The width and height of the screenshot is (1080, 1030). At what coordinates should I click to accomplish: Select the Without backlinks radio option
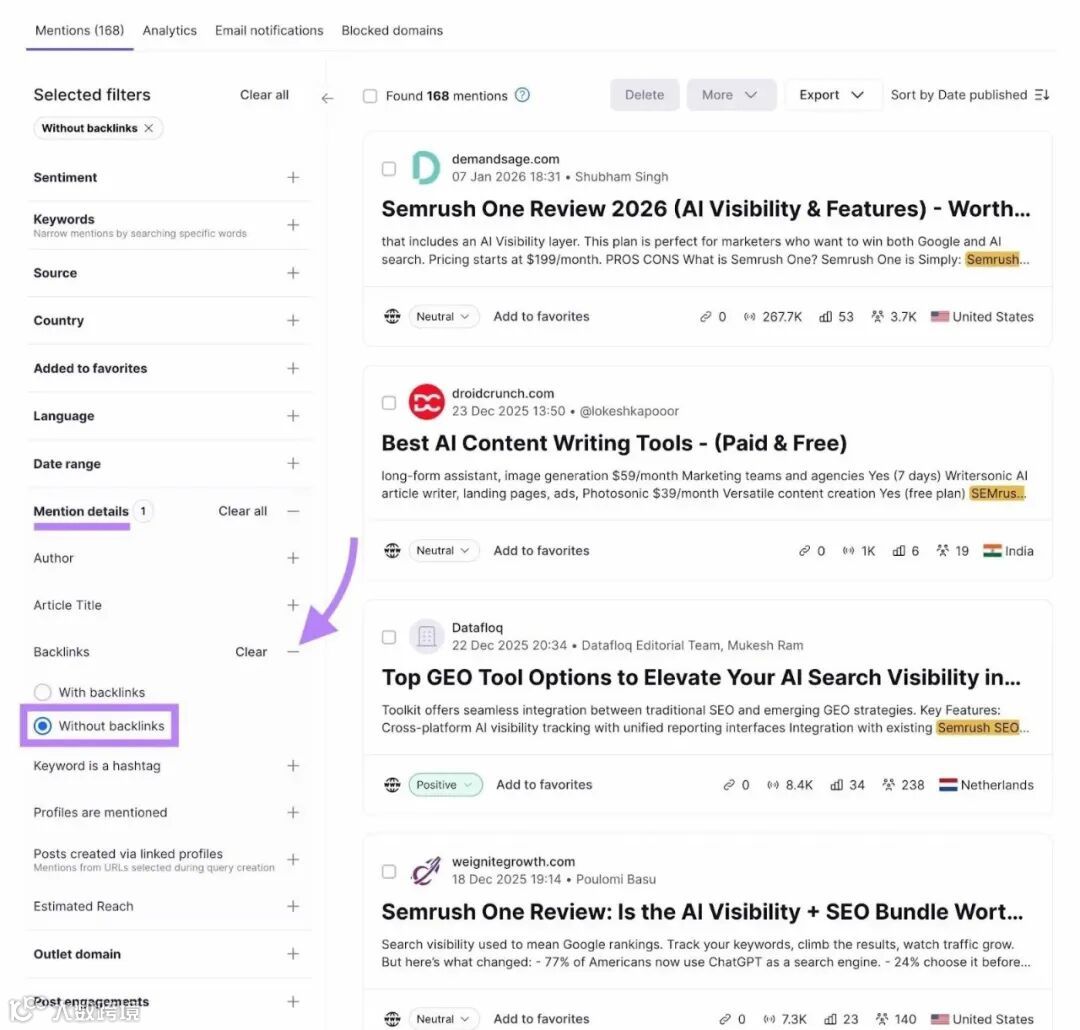[43, 726]
